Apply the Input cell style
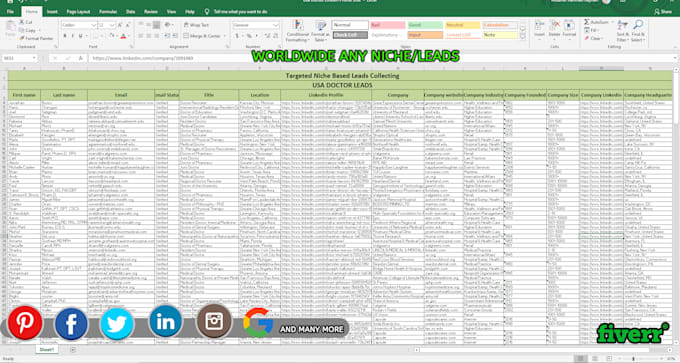The width and height of the screenshot is (680, 363). [x=425, y=35]
